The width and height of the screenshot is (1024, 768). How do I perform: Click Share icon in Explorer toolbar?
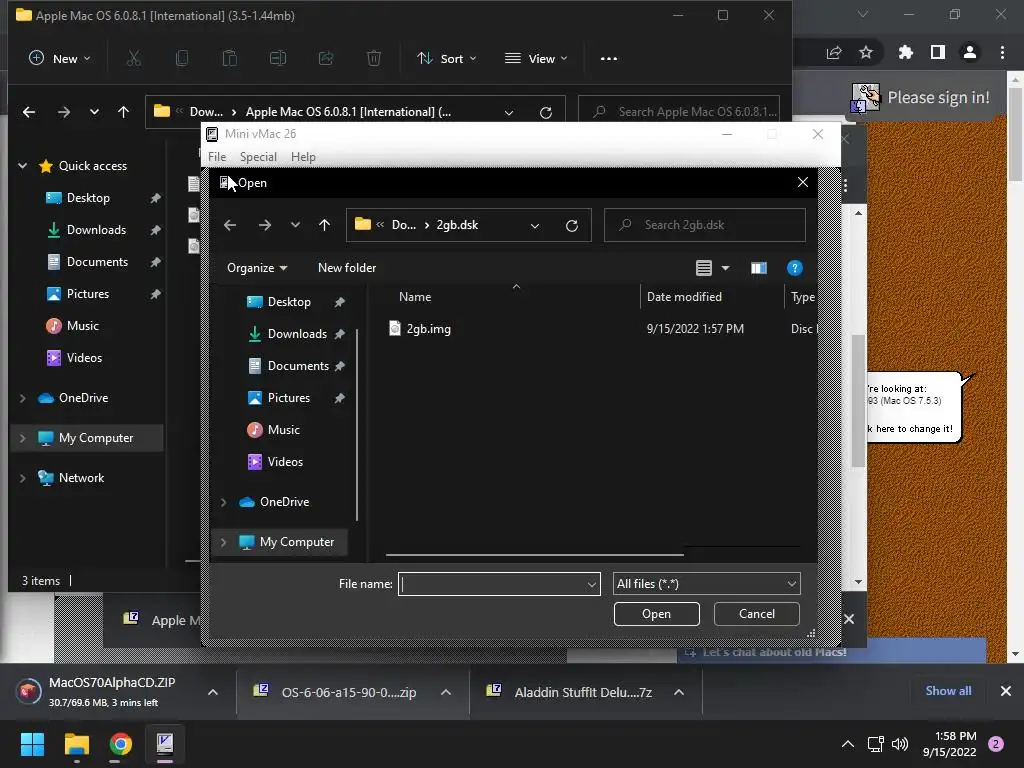click(x=325, y=59)
